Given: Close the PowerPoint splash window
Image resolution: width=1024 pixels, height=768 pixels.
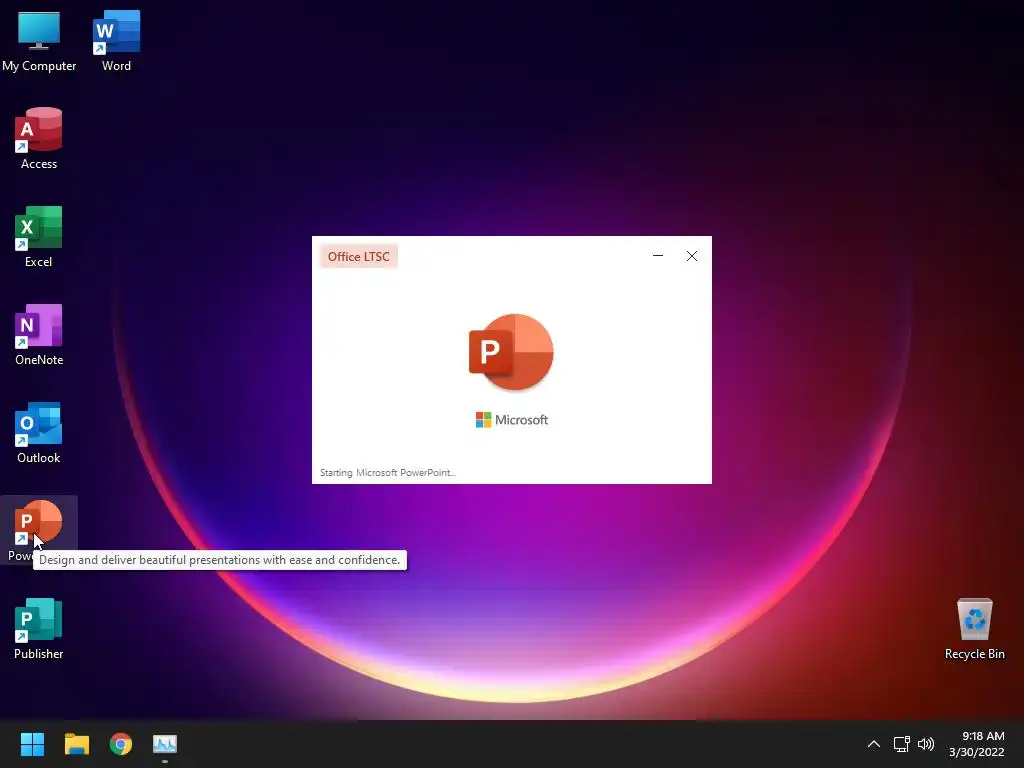Looking at the screenshot, I should (x=692, y=256).
